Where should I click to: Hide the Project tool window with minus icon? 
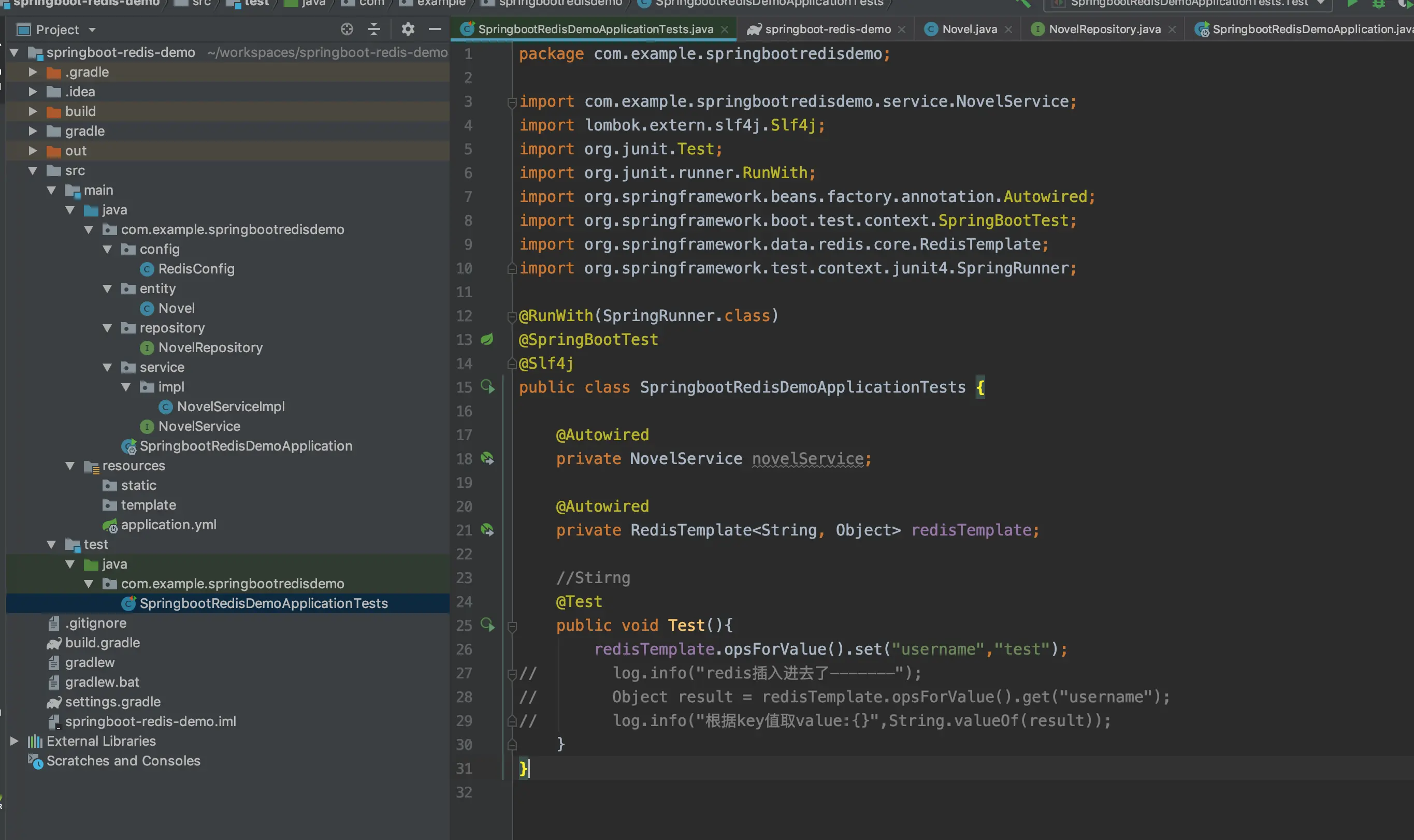[x=435, y=29]
